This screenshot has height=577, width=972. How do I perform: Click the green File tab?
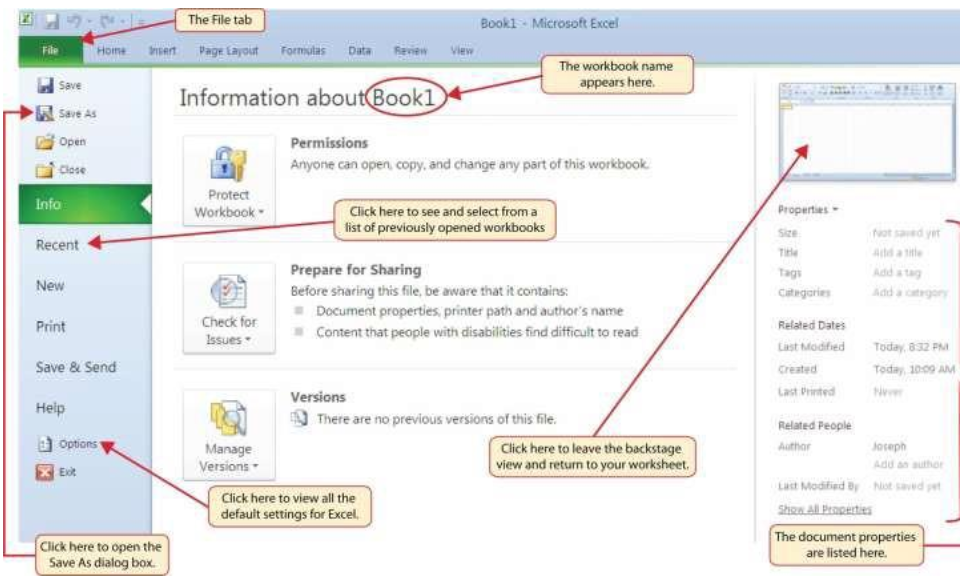pos(50,50)
